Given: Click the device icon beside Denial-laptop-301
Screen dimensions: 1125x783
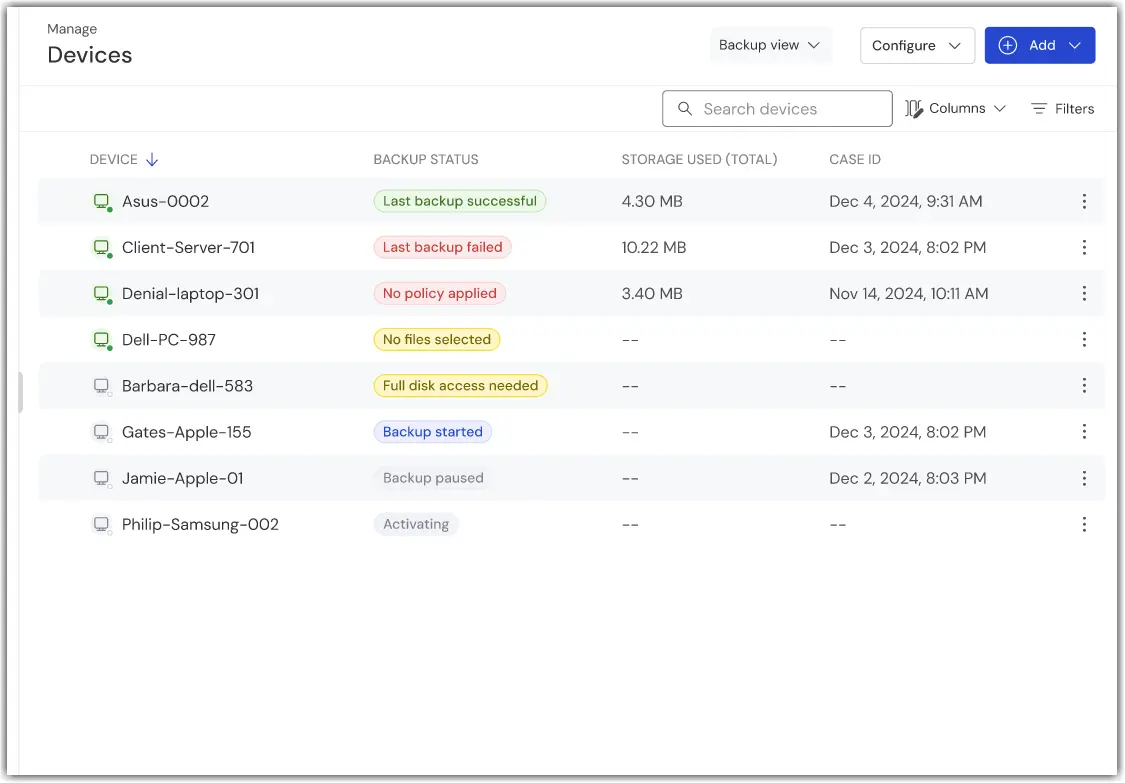Looking at the screenshot, I should [102, 294].
